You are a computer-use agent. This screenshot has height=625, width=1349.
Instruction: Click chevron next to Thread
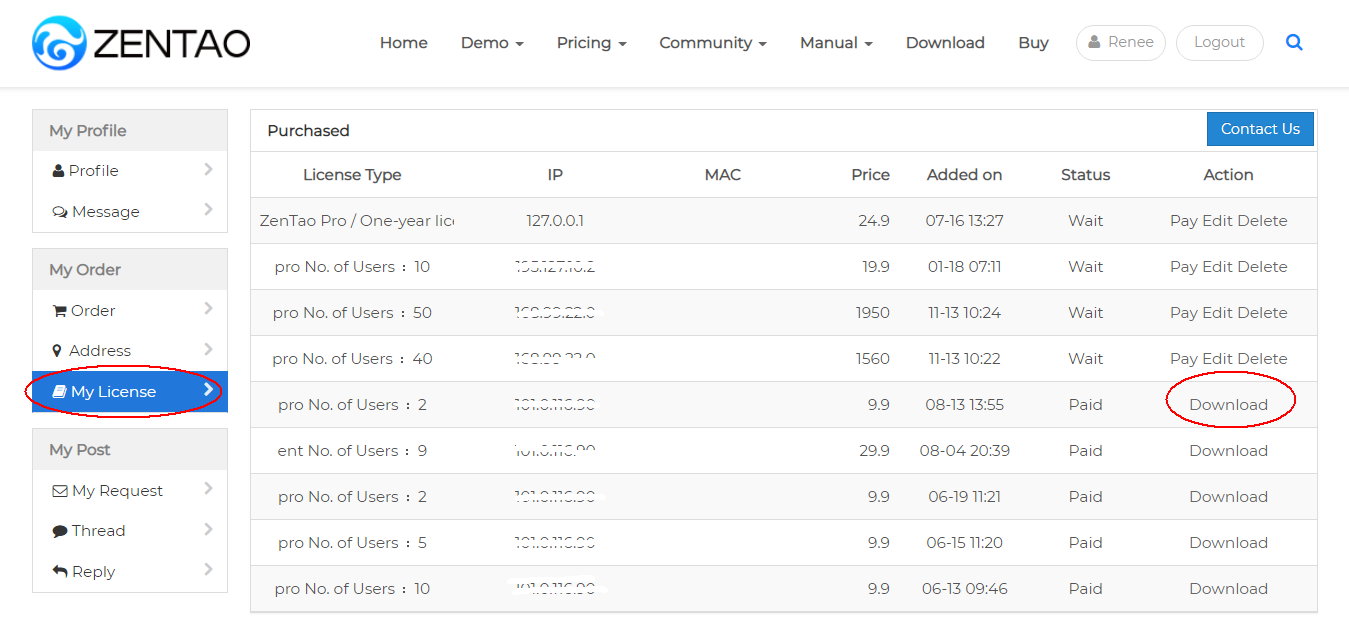tap(208, 529)
